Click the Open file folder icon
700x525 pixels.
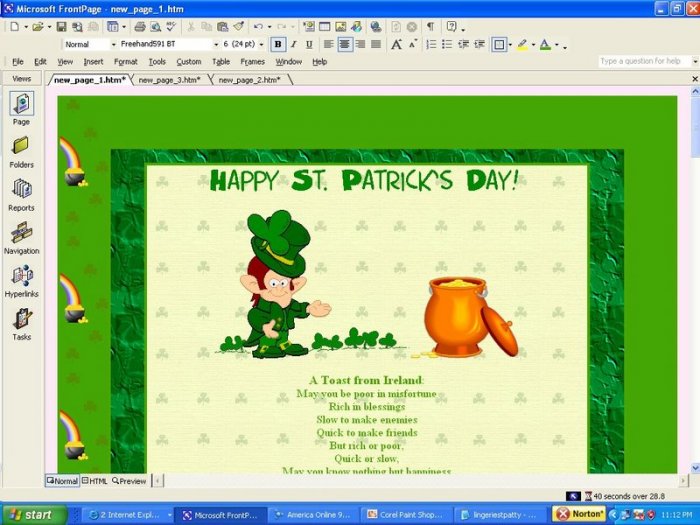(x=38, y=27)
